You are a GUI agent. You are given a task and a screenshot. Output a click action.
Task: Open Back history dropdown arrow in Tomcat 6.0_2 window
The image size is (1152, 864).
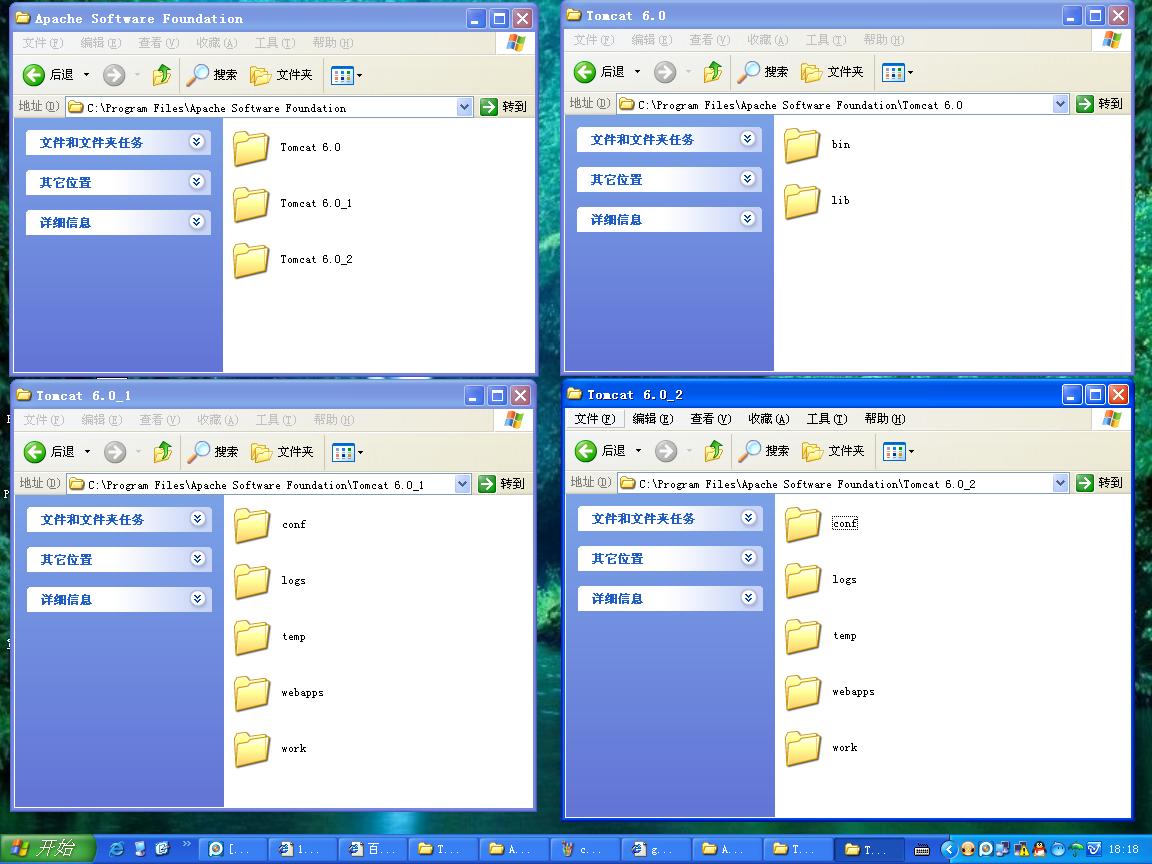click(x=638, y=450)
